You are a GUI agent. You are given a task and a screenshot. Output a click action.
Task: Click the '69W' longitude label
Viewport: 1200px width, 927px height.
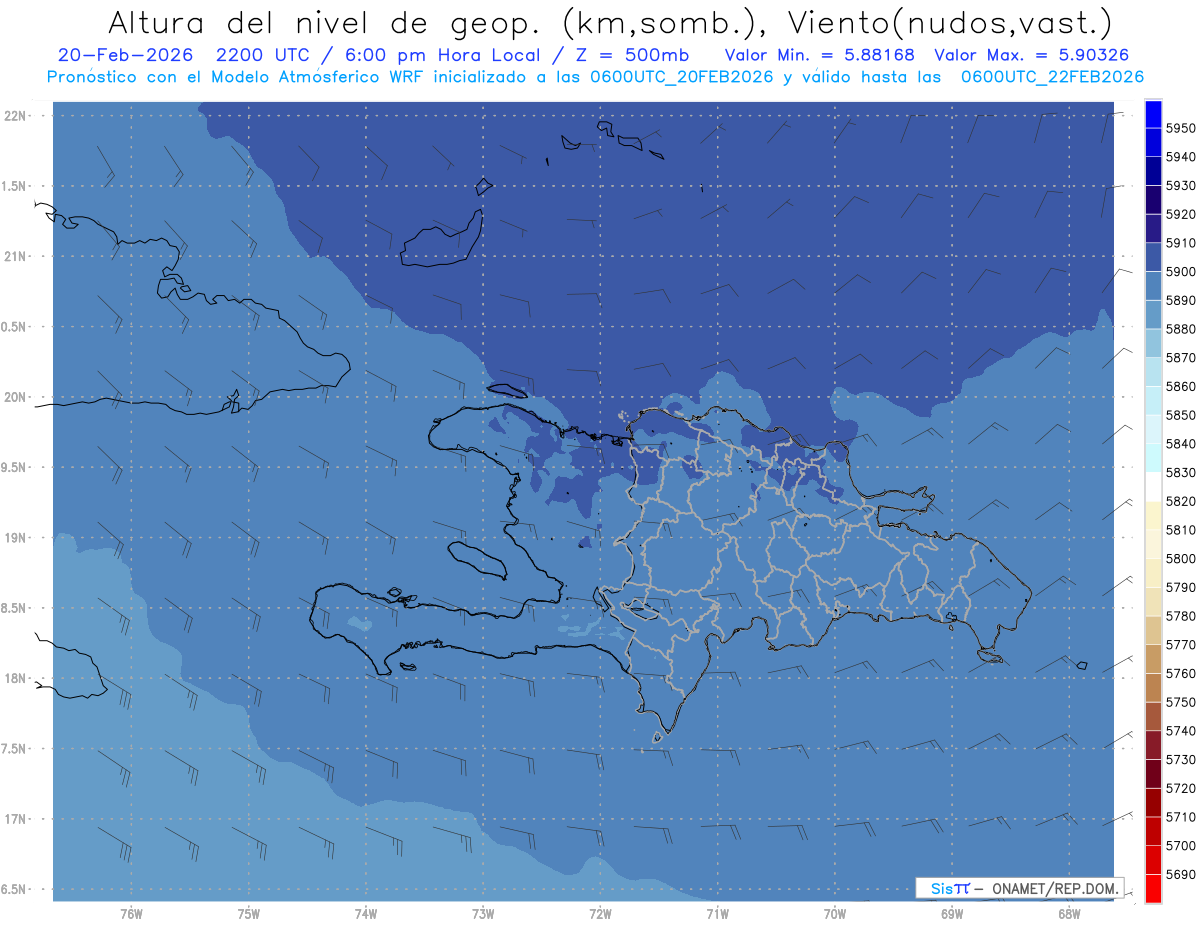[952, 914]
